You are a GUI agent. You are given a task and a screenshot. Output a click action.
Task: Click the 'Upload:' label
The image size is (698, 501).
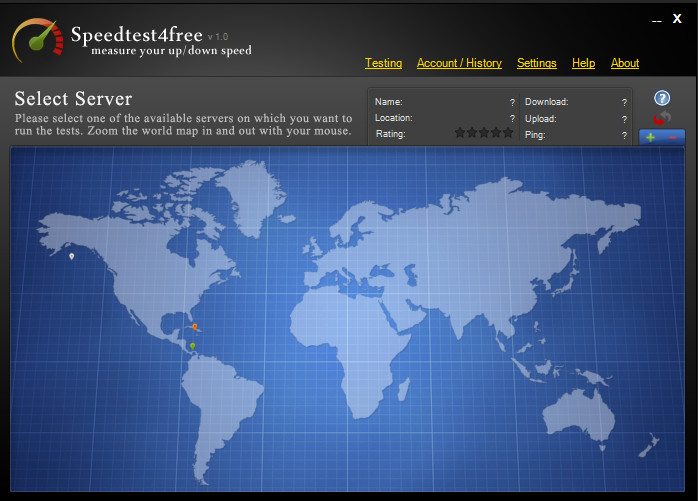tap(540, 119)
